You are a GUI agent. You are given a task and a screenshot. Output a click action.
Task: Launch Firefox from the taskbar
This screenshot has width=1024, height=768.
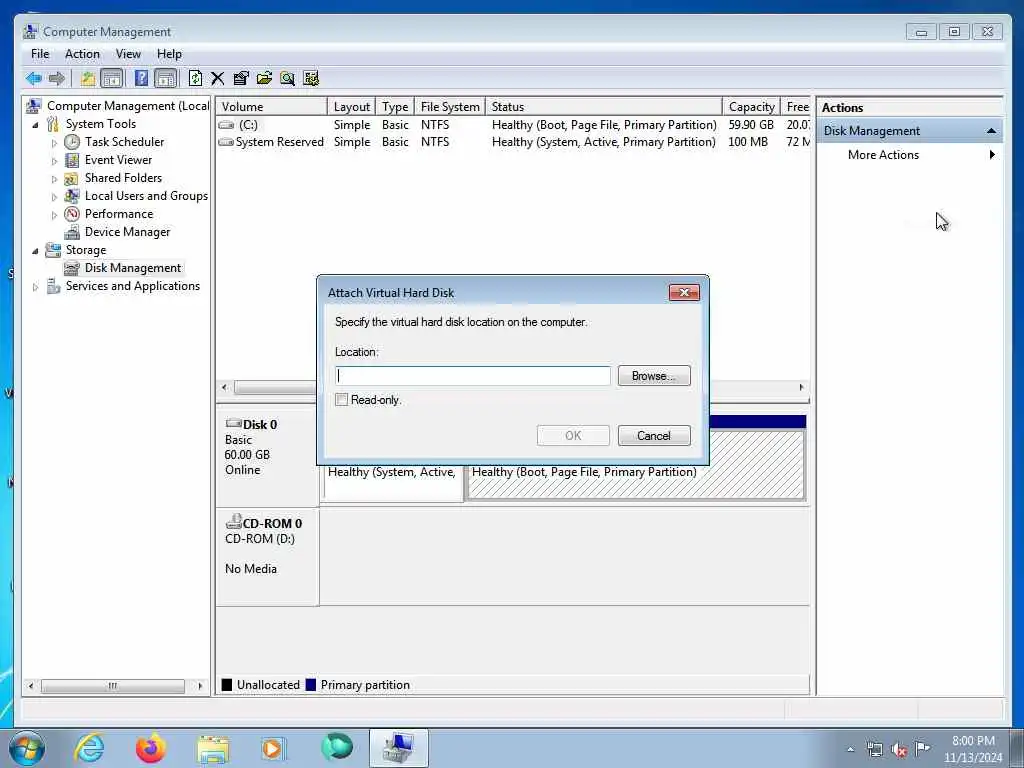(150, 748)
